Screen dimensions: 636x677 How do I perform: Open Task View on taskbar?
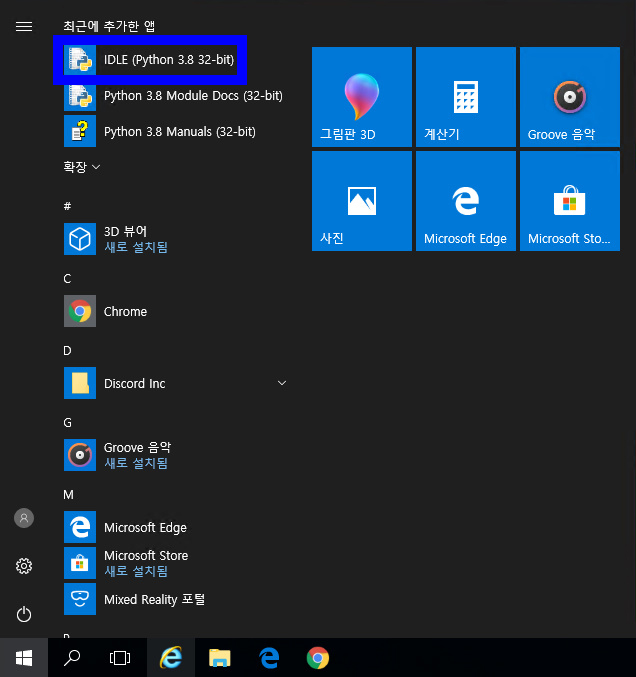(120, 658)
